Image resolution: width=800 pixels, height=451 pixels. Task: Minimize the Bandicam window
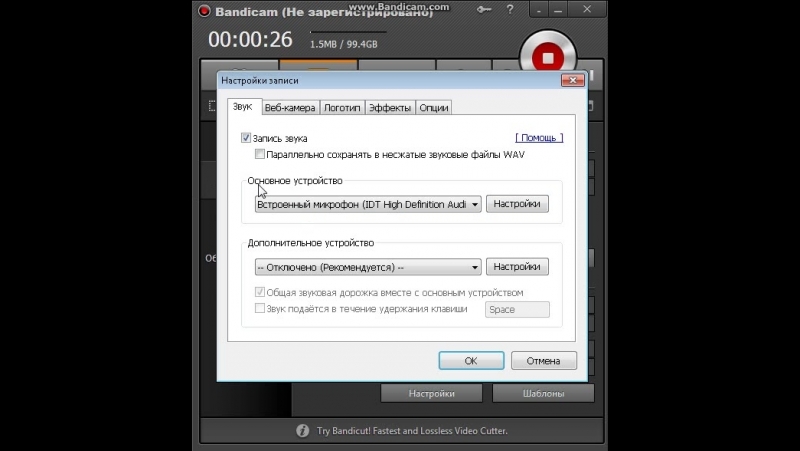(x=559, y=9)
